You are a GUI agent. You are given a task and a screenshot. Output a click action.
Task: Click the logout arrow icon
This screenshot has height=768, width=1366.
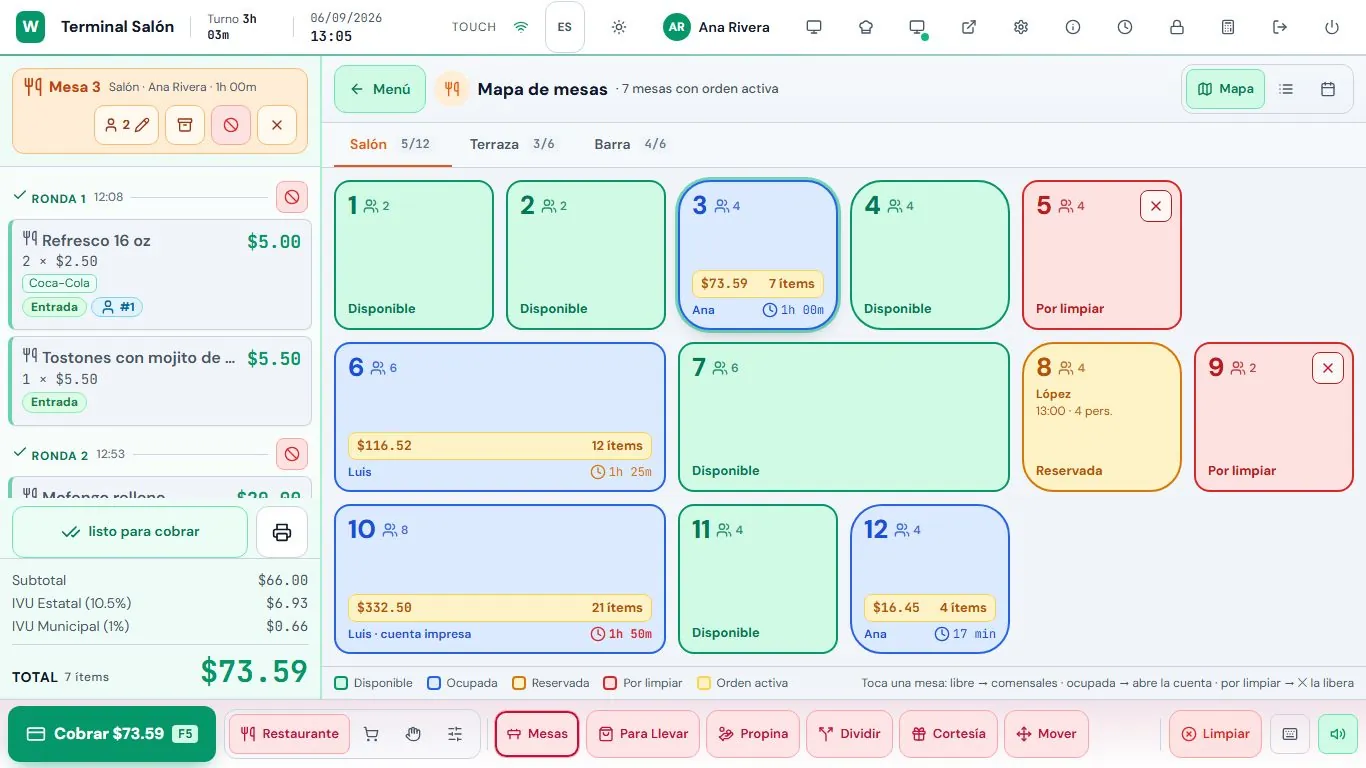1280,27
